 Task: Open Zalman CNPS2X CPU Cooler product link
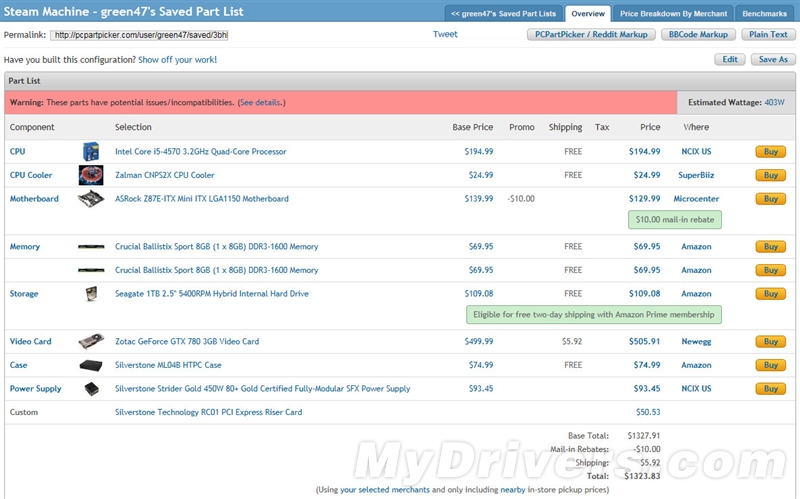pyautogui.click(x=164, y=175)
